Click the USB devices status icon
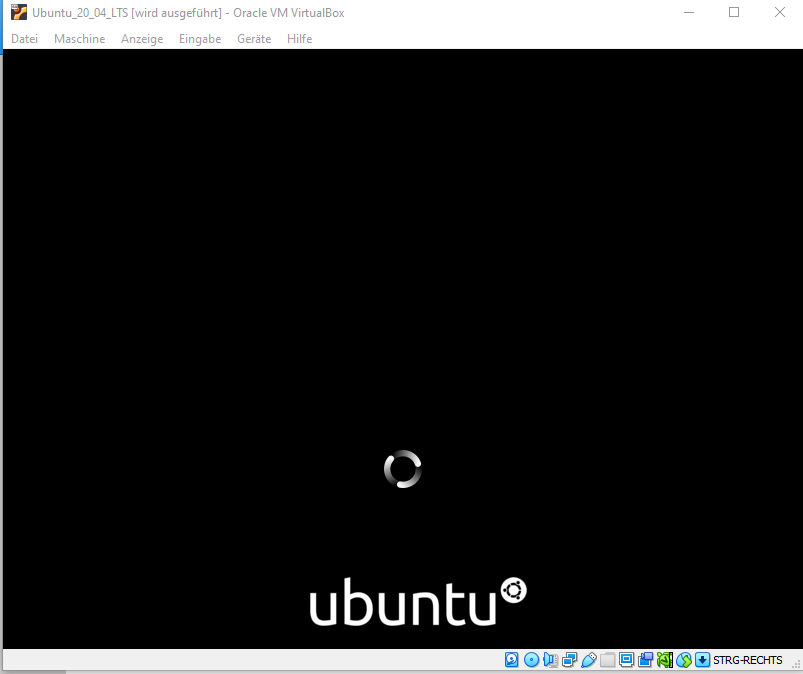Viewport: 803px width, 674px height. tap(589, 660)
